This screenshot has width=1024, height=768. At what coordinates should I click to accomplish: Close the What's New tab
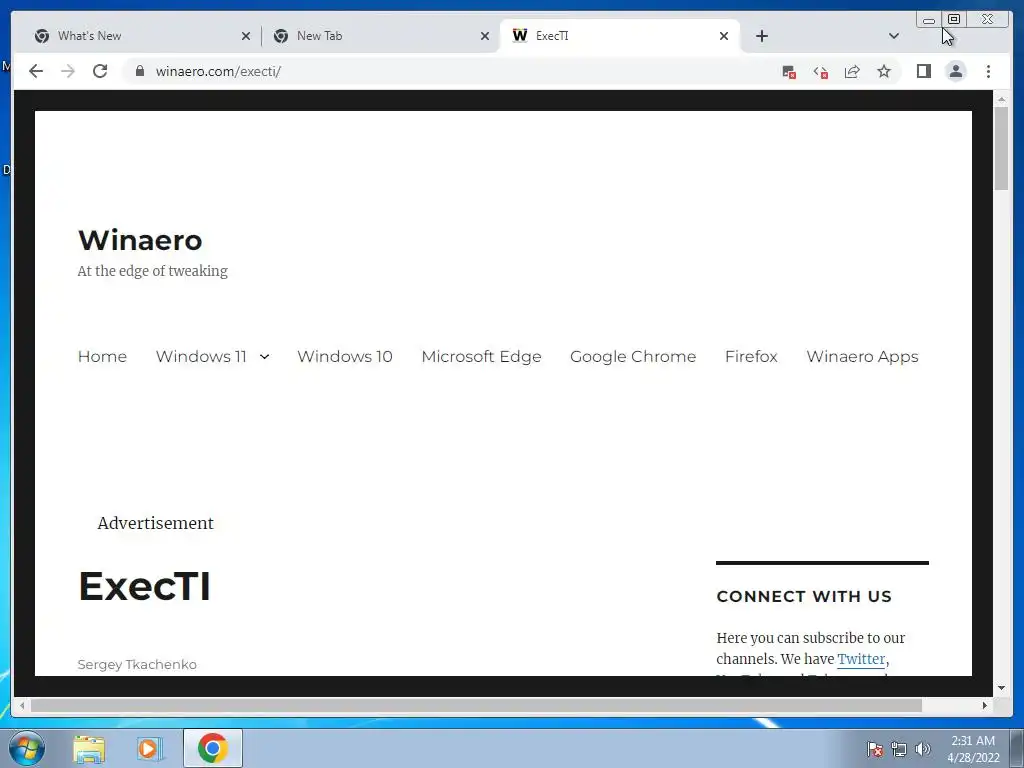coord(246,36)
